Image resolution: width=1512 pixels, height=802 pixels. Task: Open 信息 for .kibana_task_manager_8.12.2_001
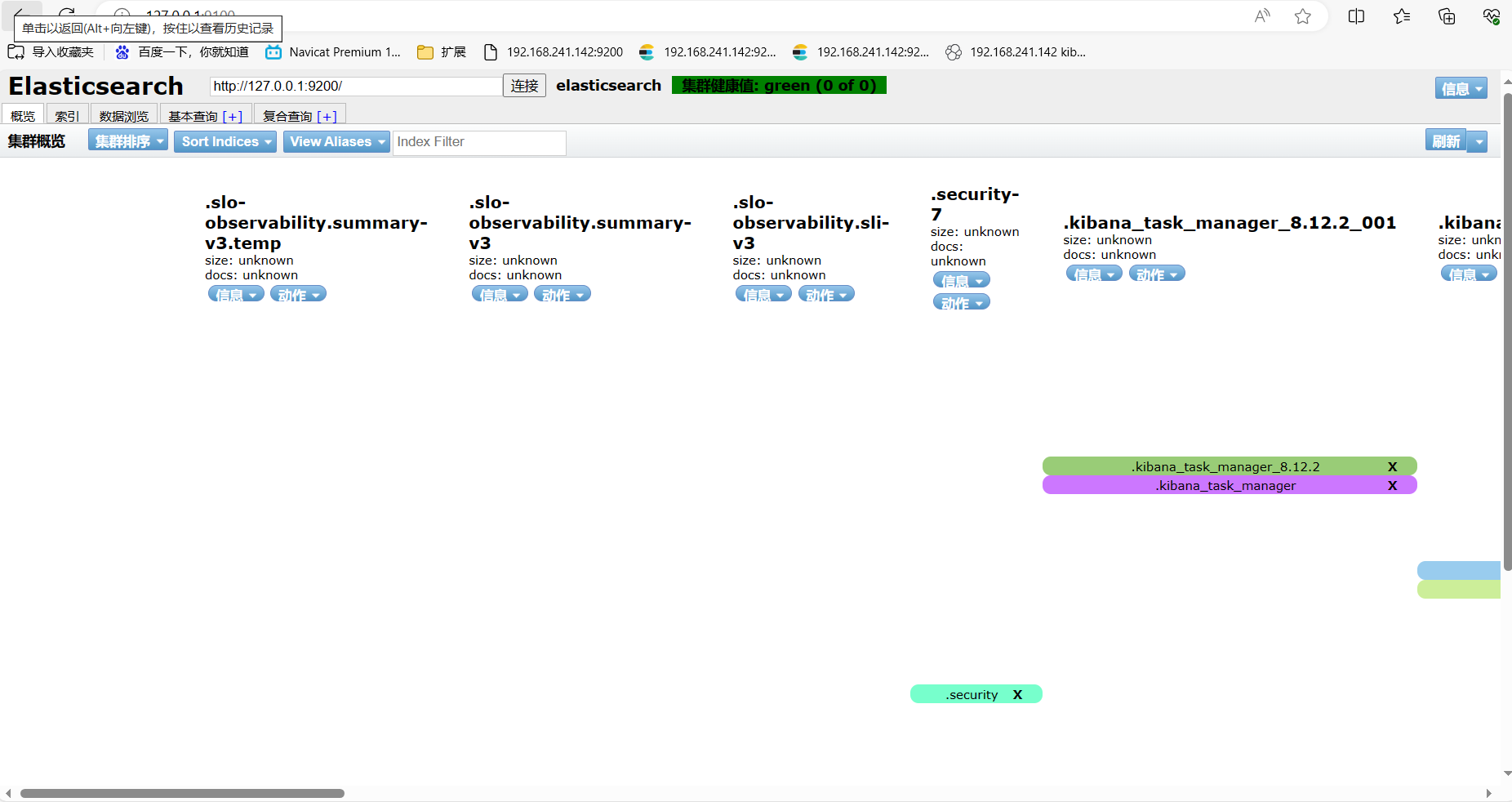pyautogui.click(x=1094, y=274)
